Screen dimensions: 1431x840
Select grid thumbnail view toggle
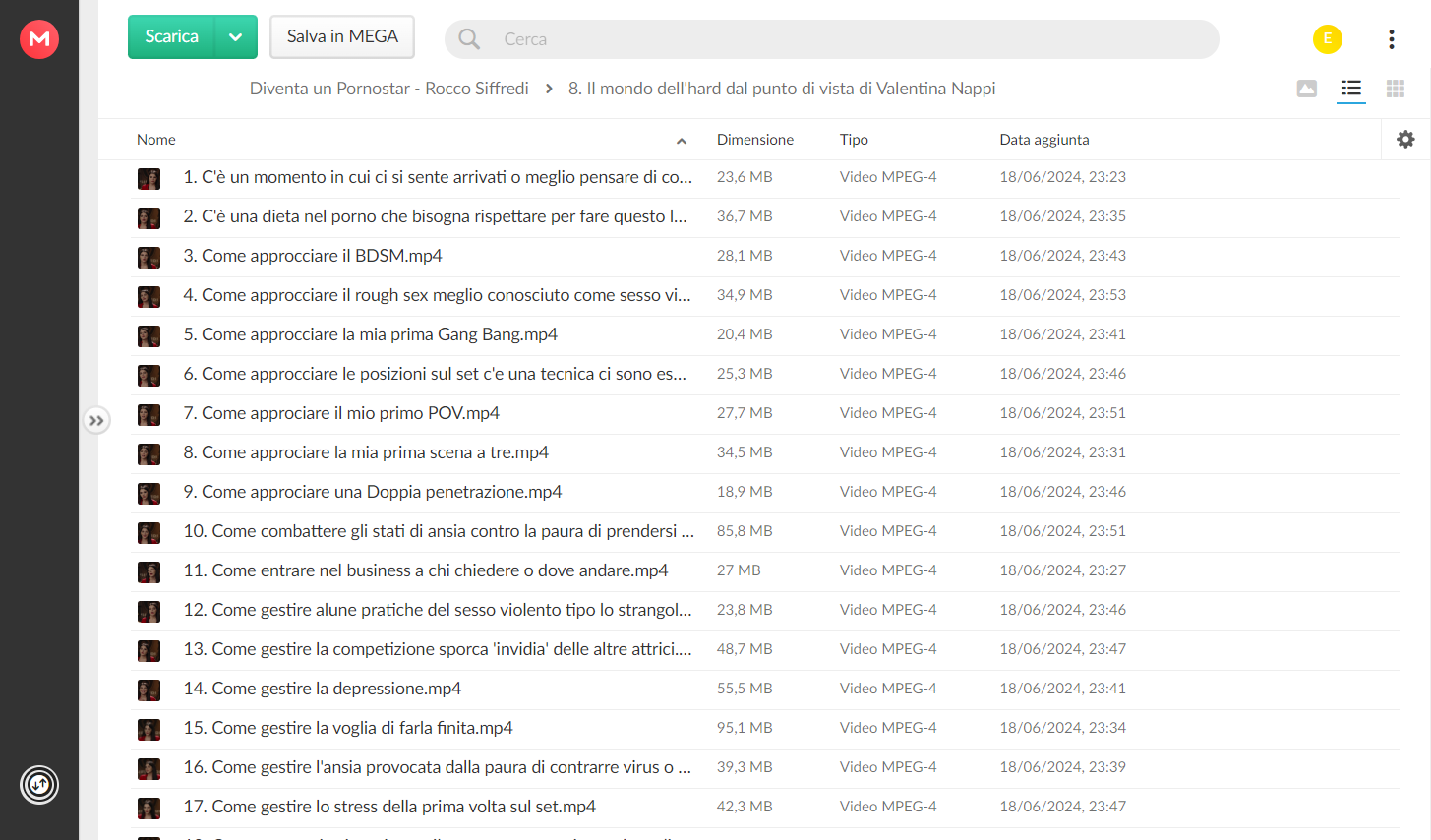(1395, 89)
